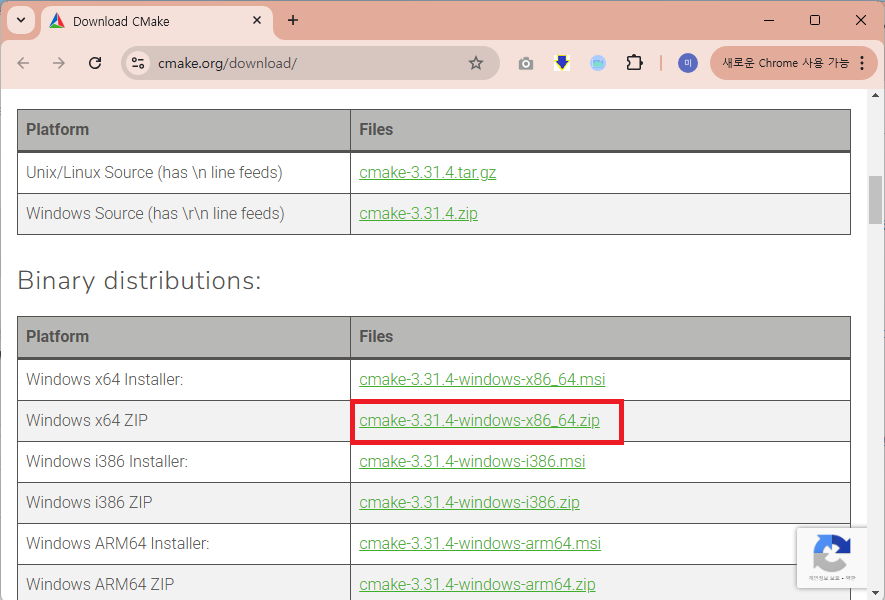Select 'Windows x64 ZIP' platform text
Viewport: 885px width, 600px height.
(87, 421)
